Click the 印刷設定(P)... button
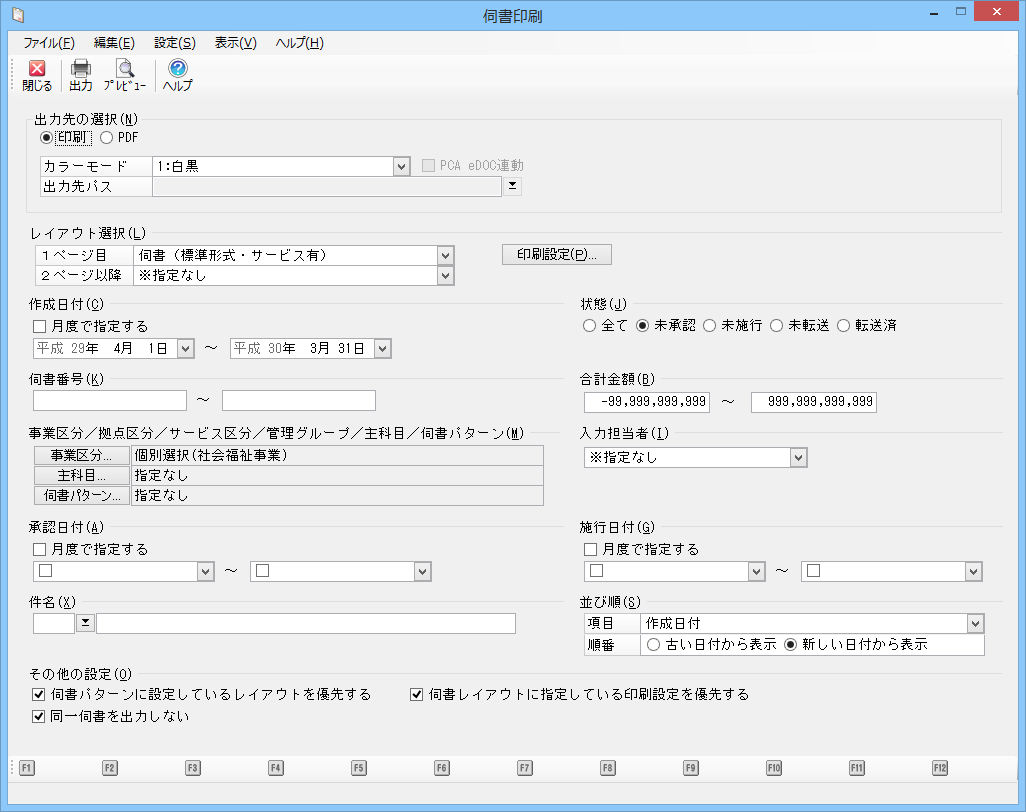 [556, 254]
